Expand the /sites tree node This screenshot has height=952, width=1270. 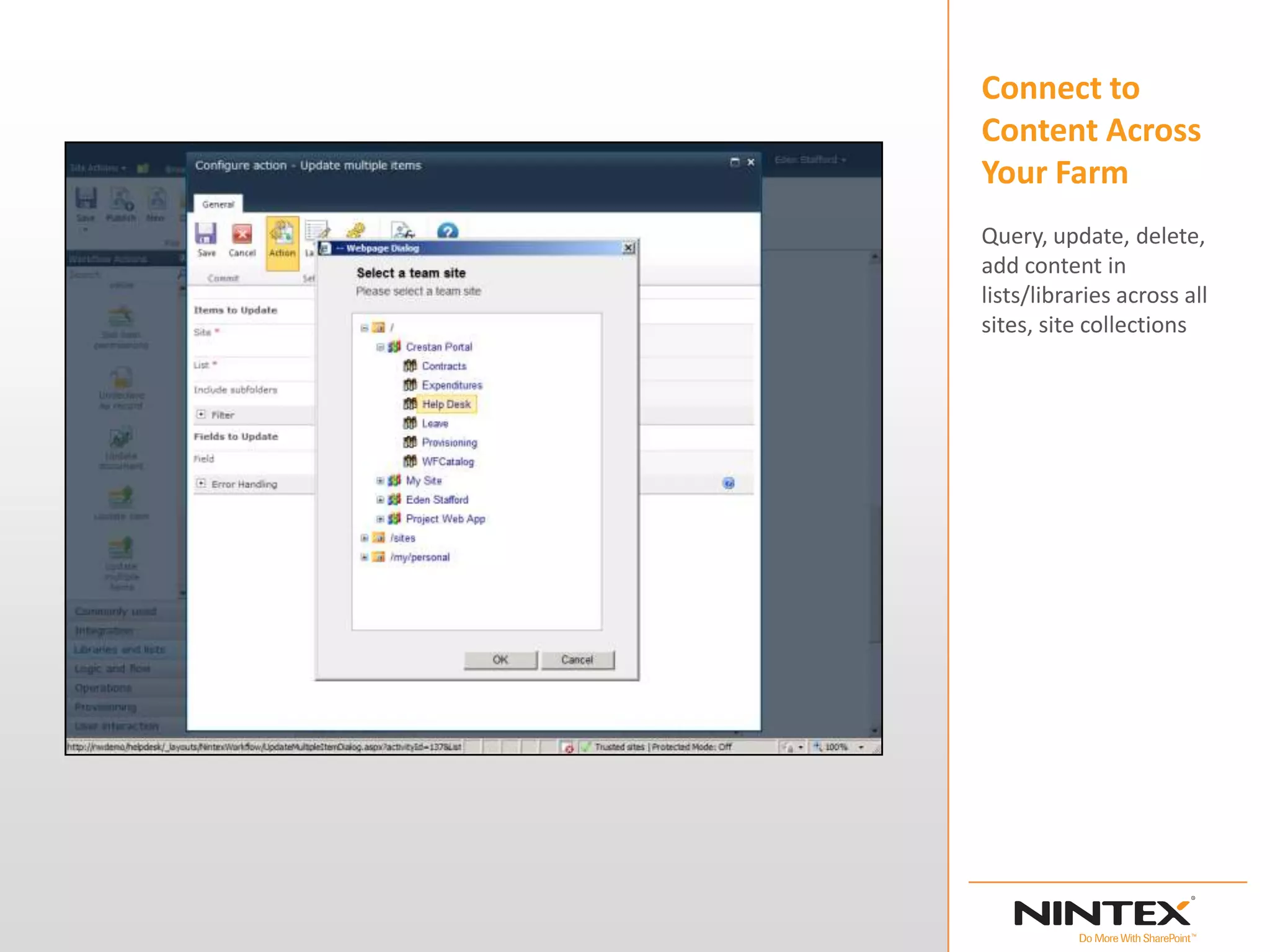(365, 538)
